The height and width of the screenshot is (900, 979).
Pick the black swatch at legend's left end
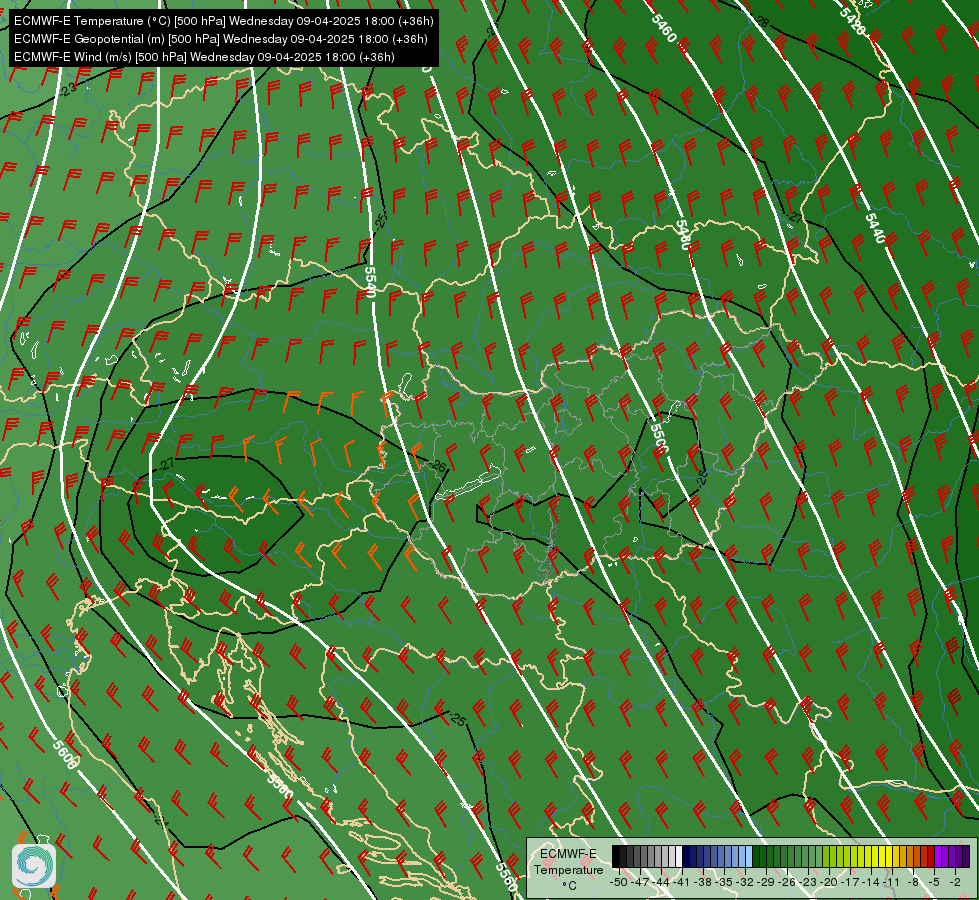(616, 856)
